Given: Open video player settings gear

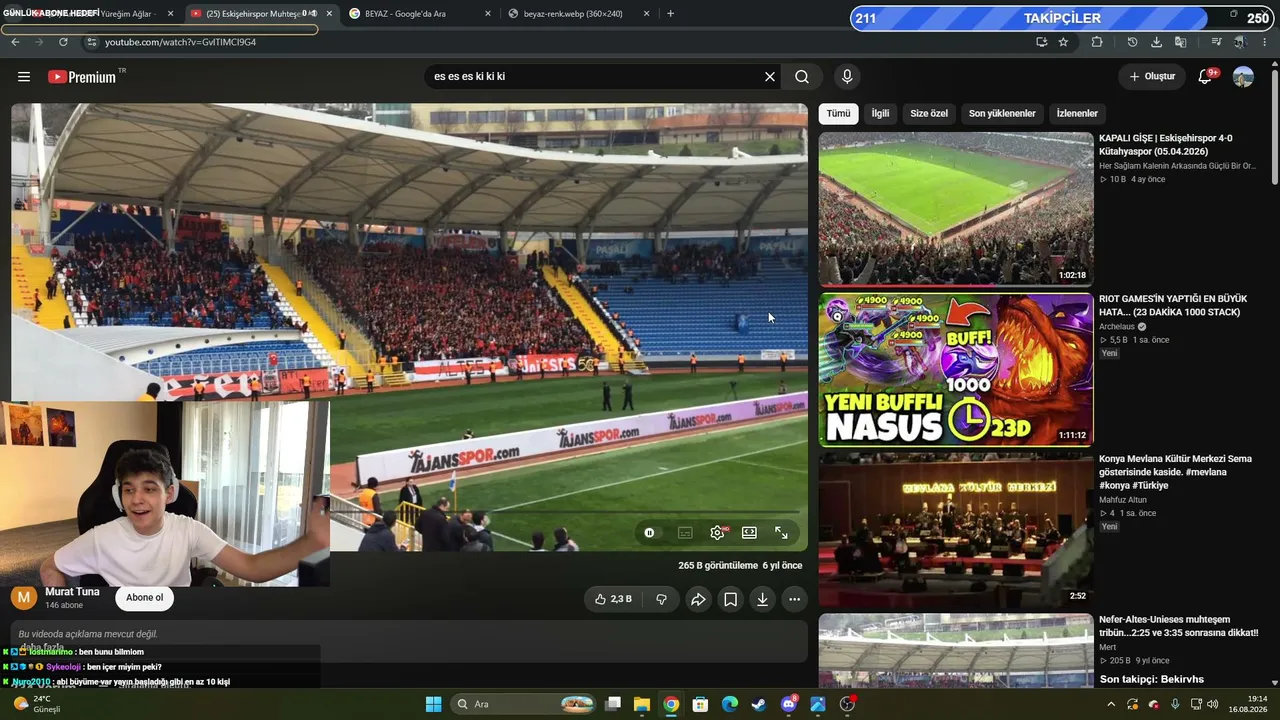Looking at the screenshot, I should pyautogui.click(x=717, y=533).
